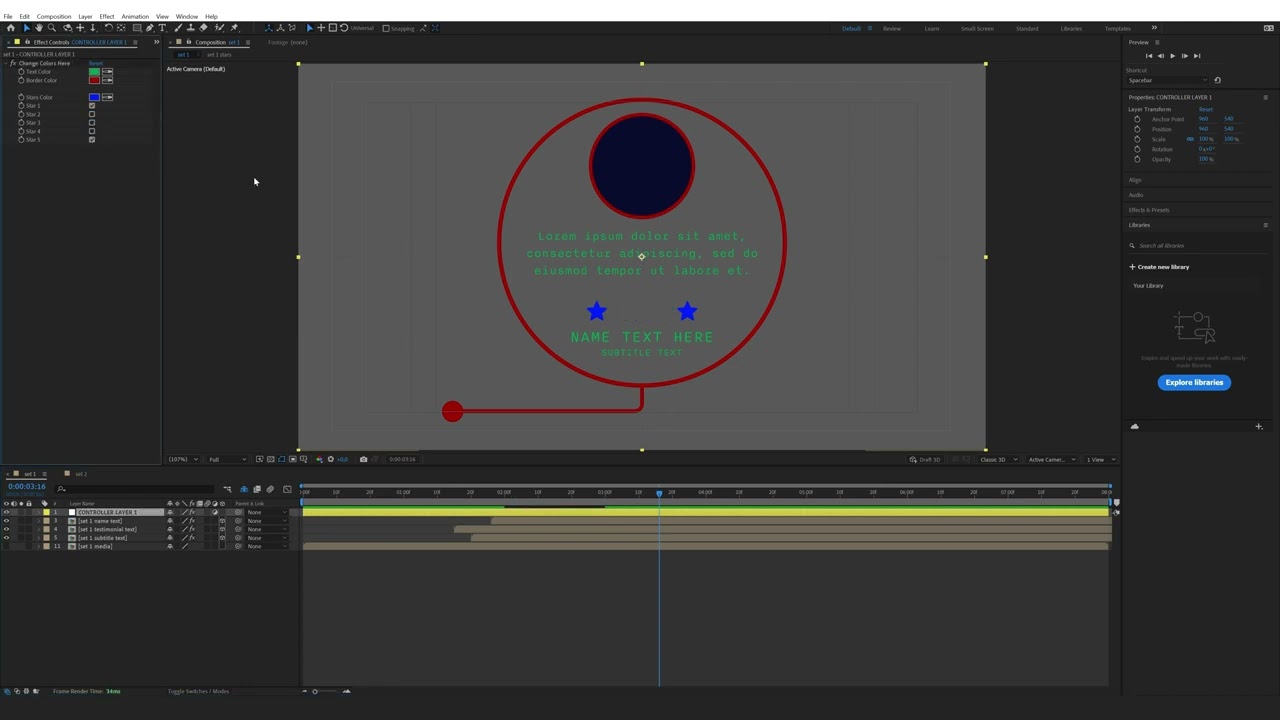The image size is (1280, 720).
Task: Select the Rectangle shape tool
Action: click(x=137, y=28)
